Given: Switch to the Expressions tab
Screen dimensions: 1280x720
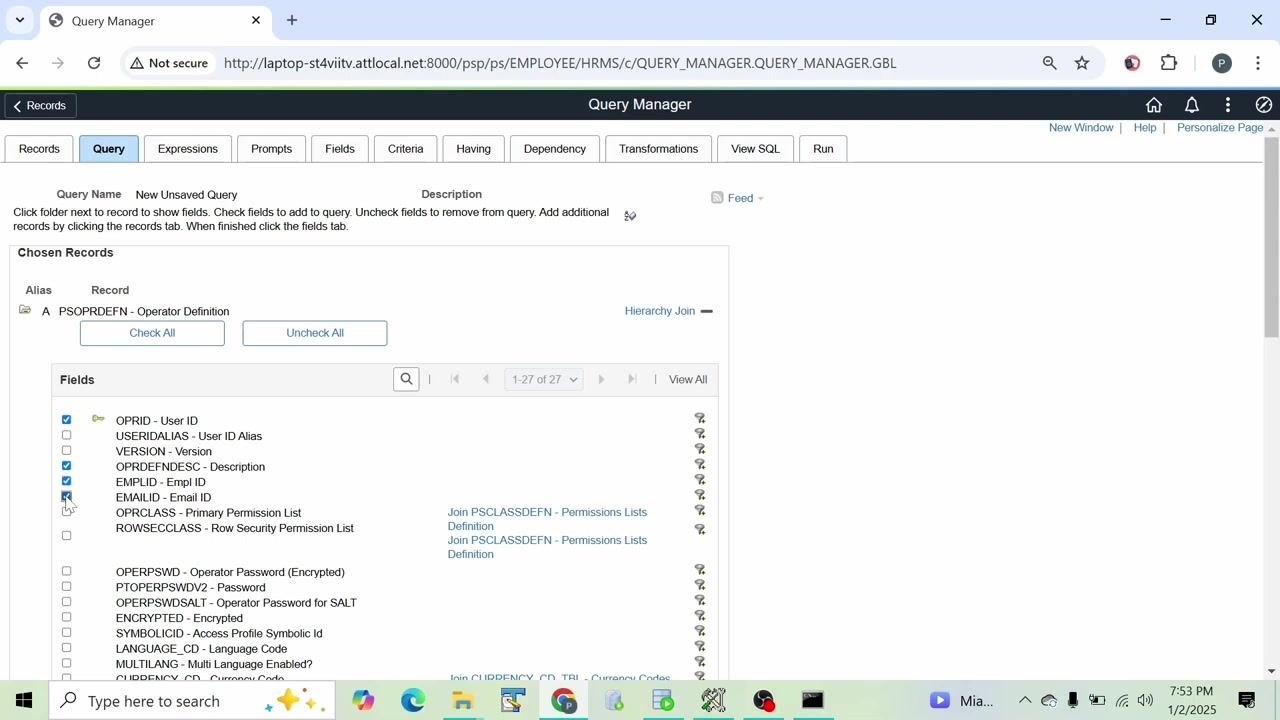Looking at the screenshot, I should [x=188, y=149].
